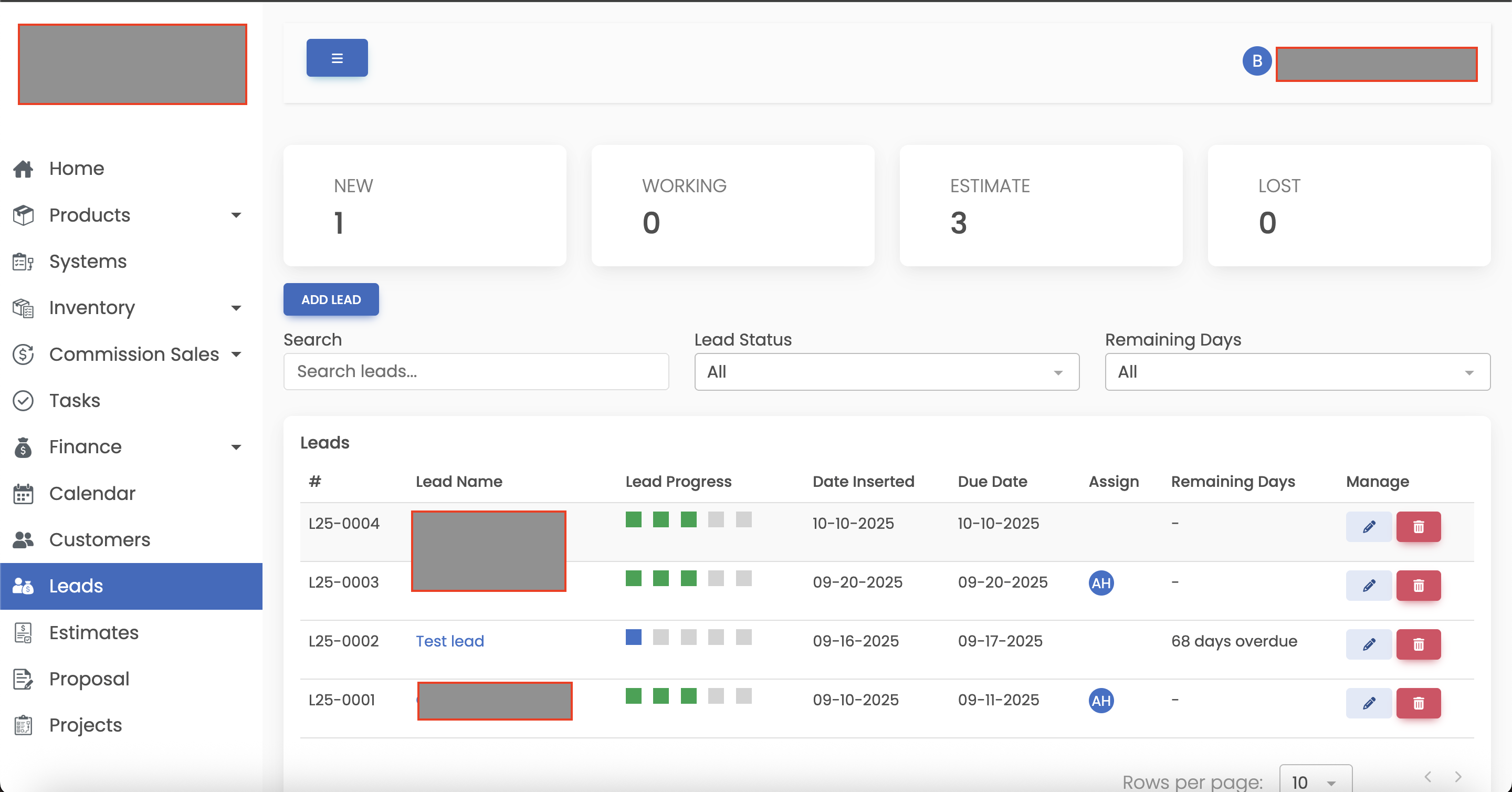Image resolution: width=1512 pixels, height=792 pixels.
Task: Click the delete trash icon for lead L25-0004
Action: (x=1419, y=527)
